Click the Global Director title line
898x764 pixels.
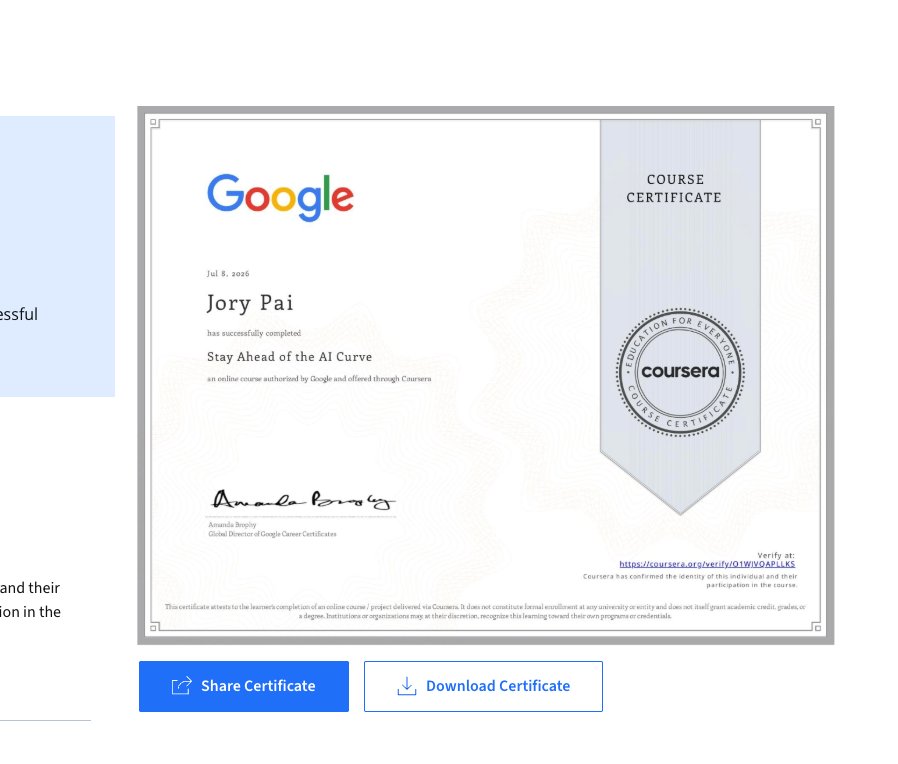coord(272,534)
